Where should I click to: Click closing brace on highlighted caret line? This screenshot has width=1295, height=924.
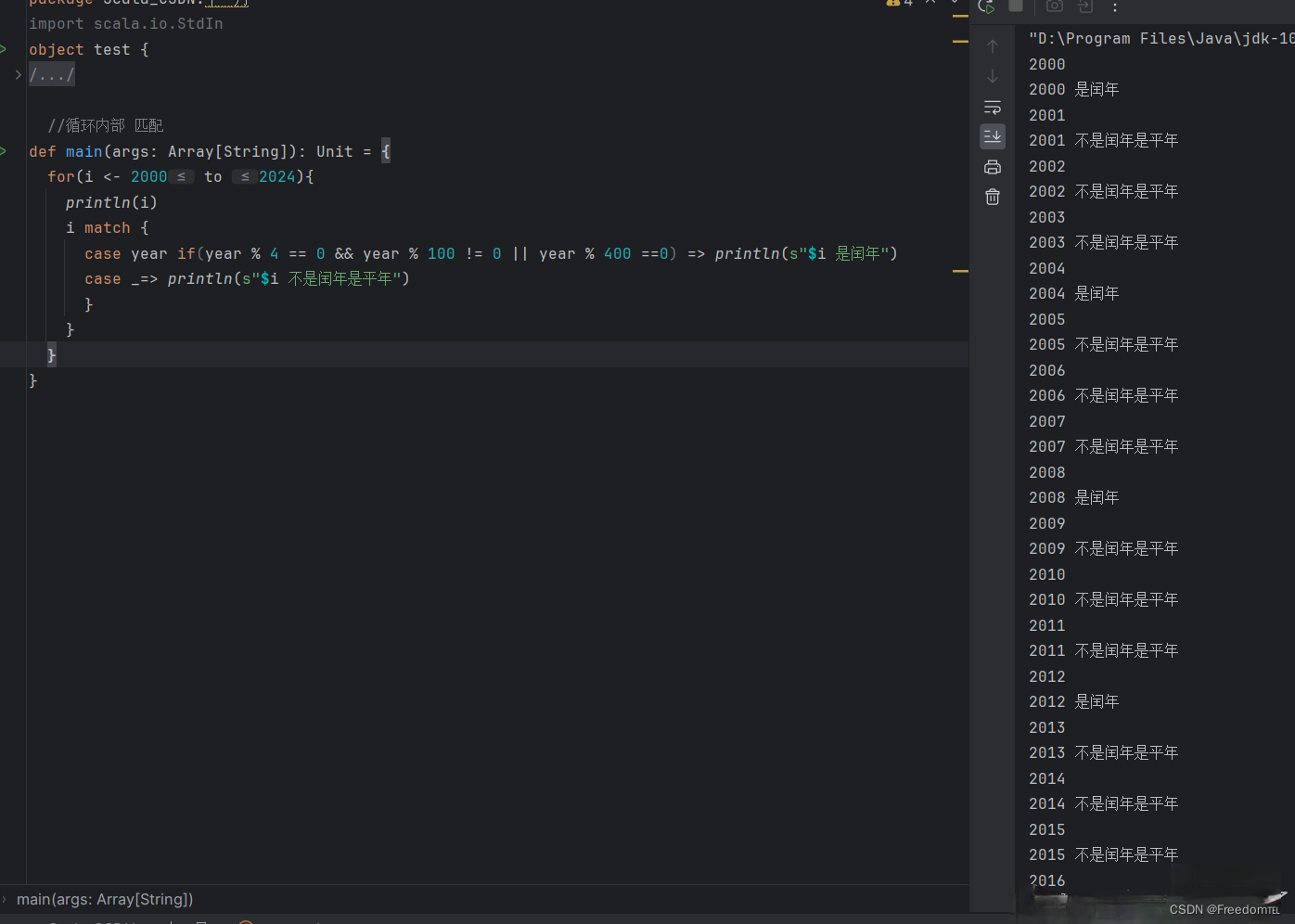[51, 354]
